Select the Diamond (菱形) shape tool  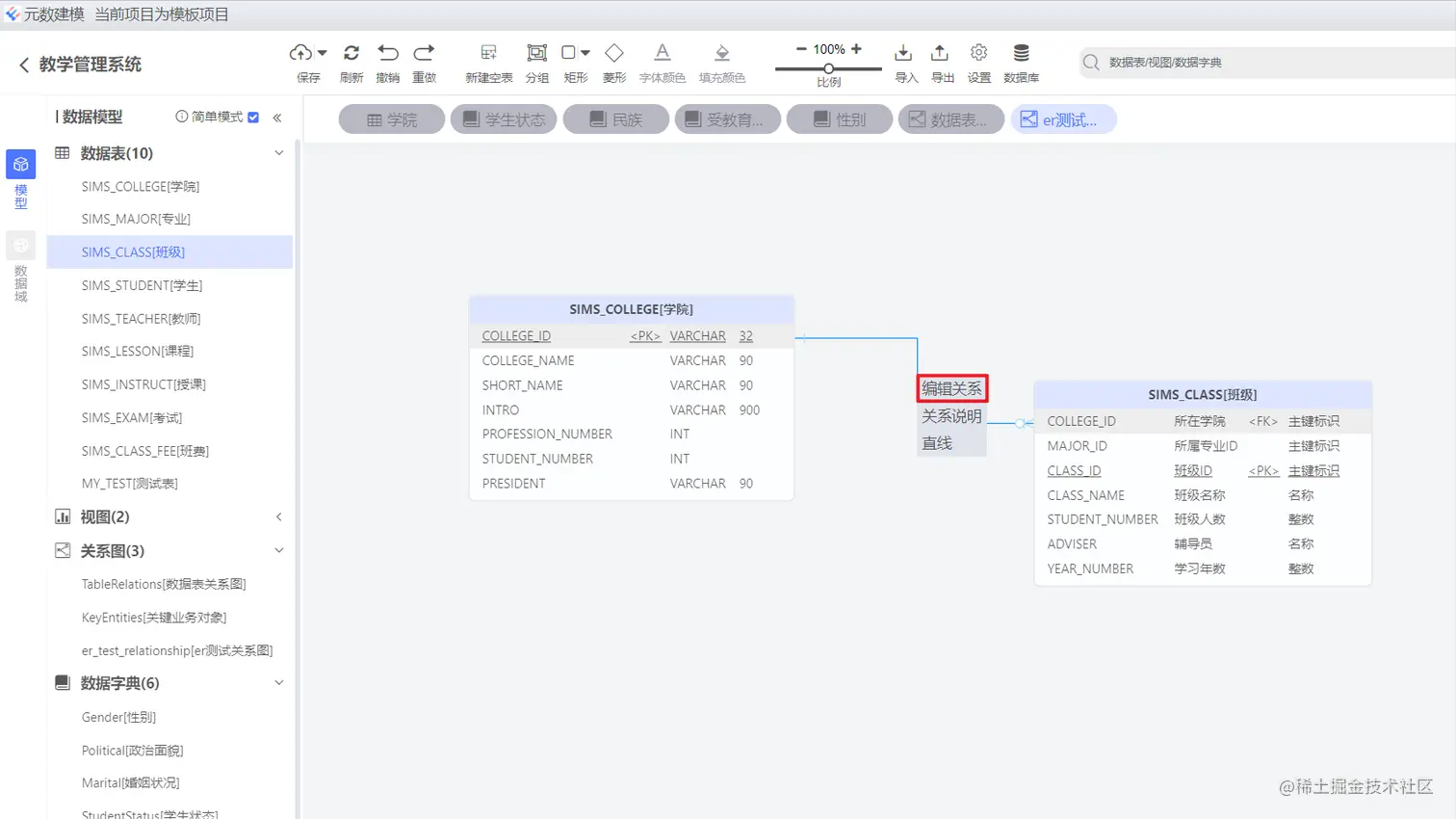point(614,53)
